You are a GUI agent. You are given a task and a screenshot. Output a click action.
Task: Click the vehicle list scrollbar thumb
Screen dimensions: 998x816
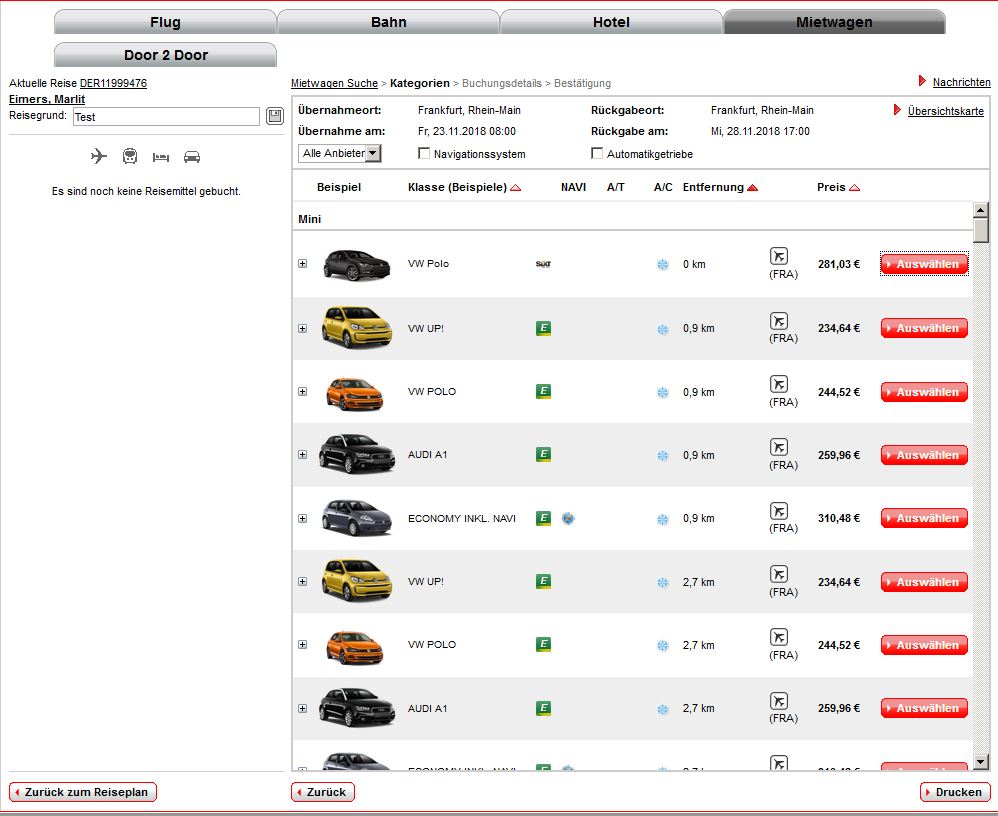[x=980, y=230]
